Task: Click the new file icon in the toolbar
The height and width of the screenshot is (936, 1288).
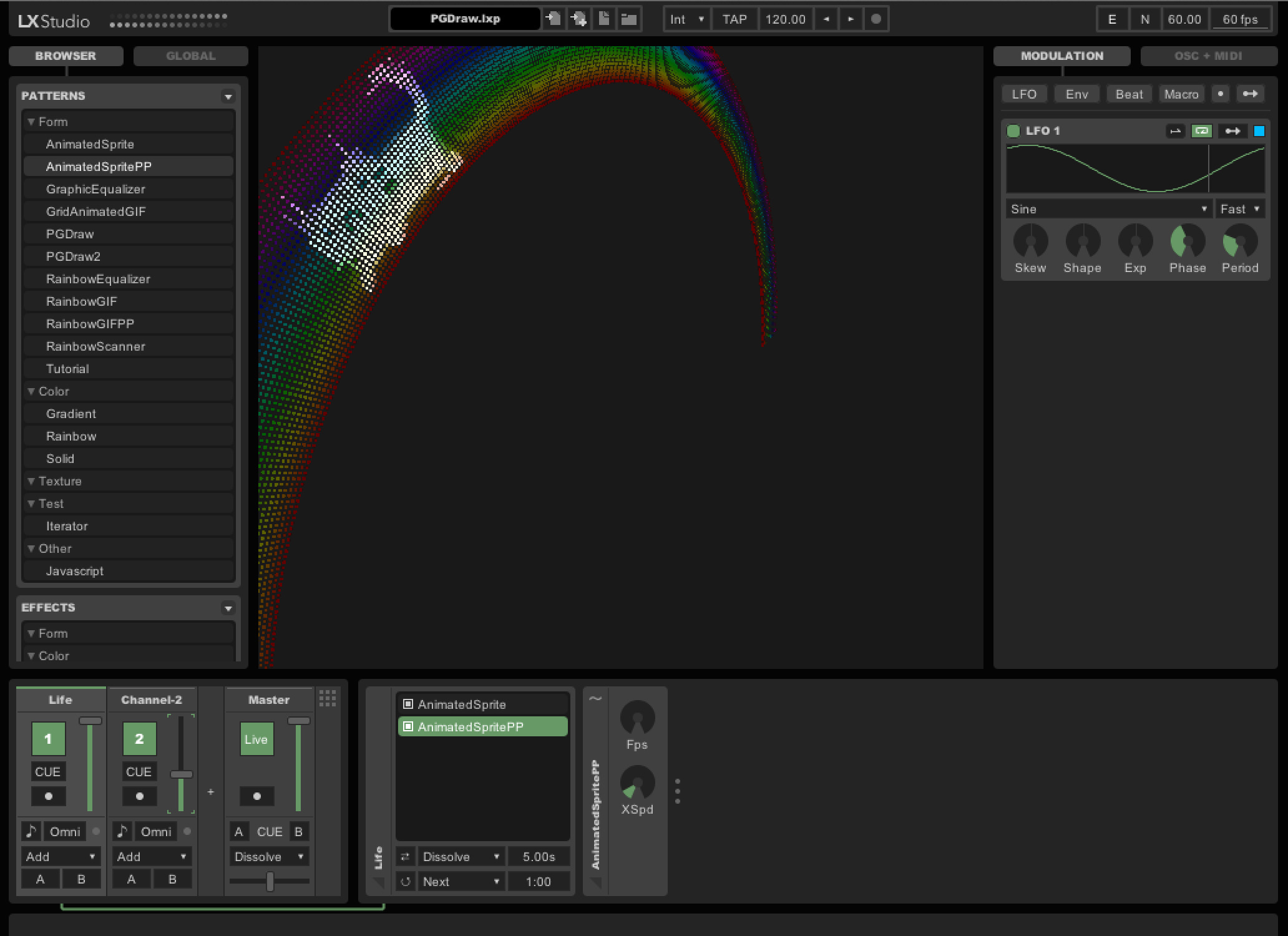Action: click(603, 19)
